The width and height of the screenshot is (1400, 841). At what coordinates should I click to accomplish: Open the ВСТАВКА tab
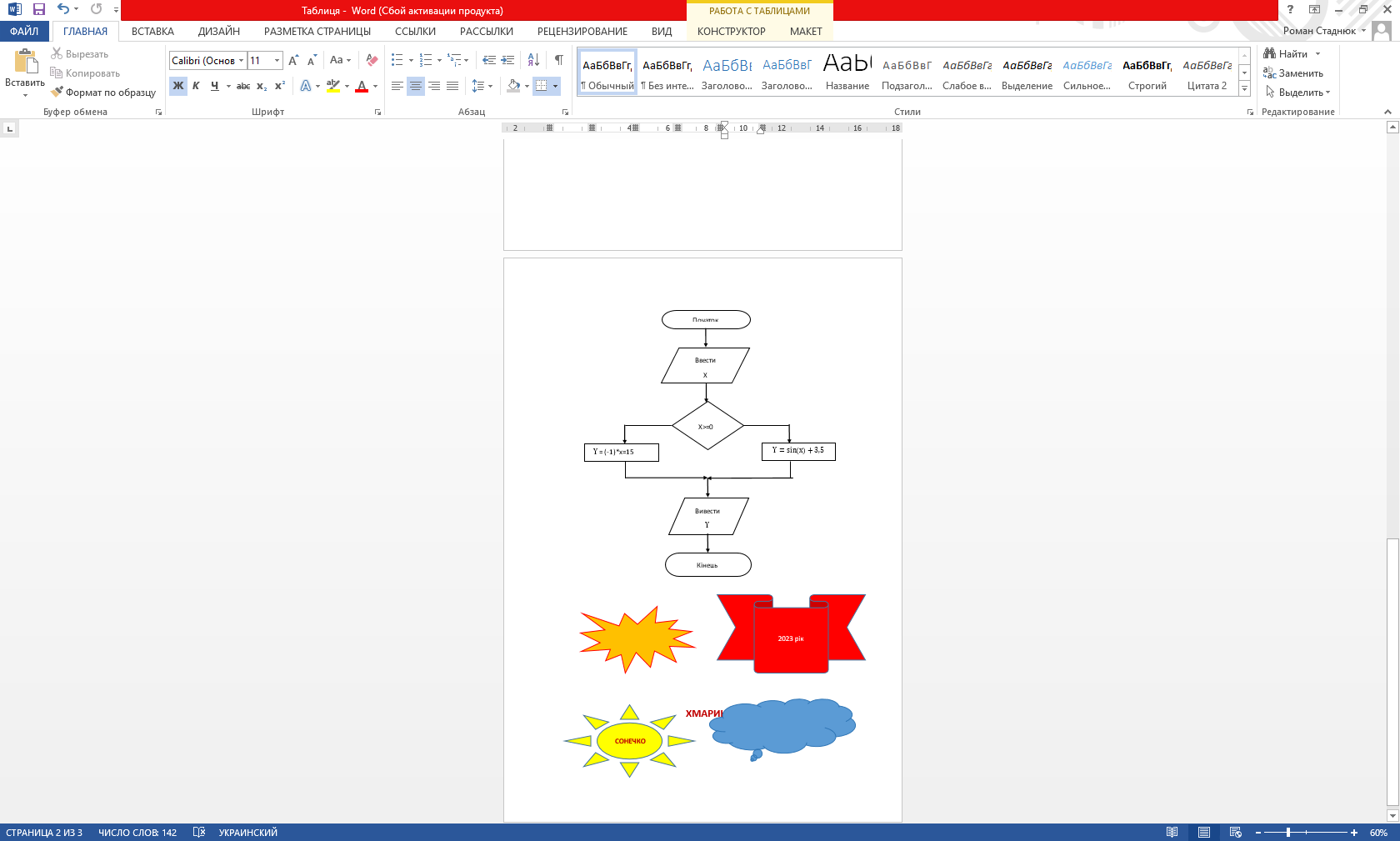pos(152,32)
